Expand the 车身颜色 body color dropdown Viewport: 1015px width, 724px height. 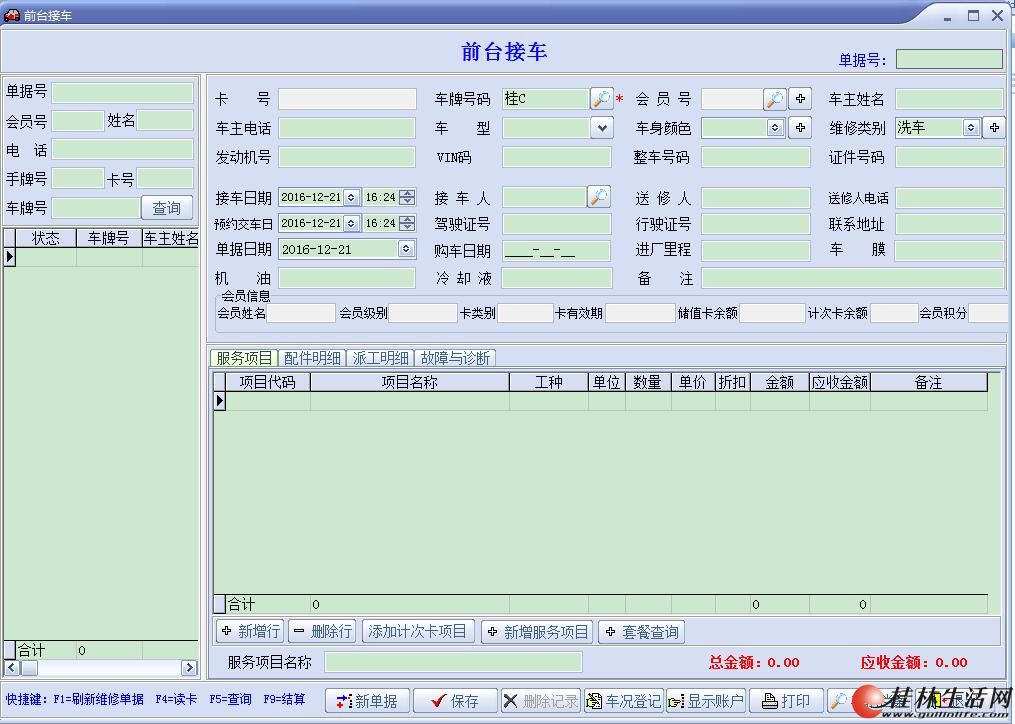[775, 128]
